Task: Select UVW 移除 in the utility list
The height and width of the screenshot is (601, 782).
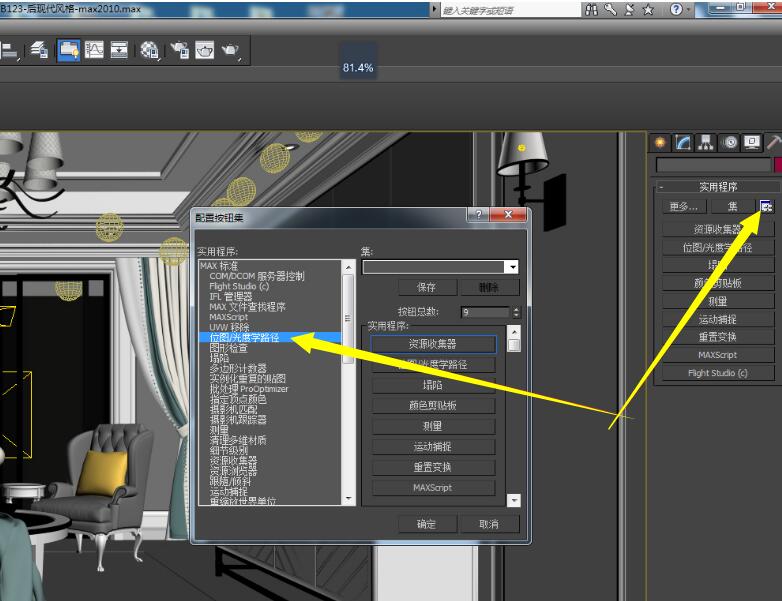Action: click(x=229, y=327)
